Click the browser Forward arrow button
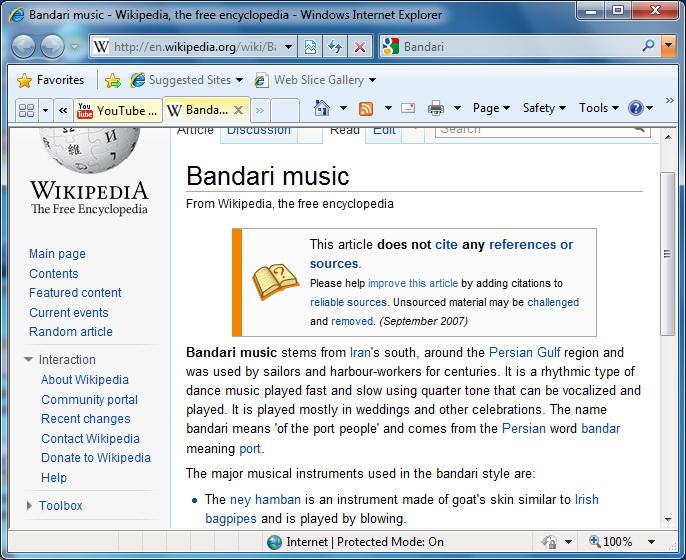This screenshot has height=560, width=686. point(52,46)
